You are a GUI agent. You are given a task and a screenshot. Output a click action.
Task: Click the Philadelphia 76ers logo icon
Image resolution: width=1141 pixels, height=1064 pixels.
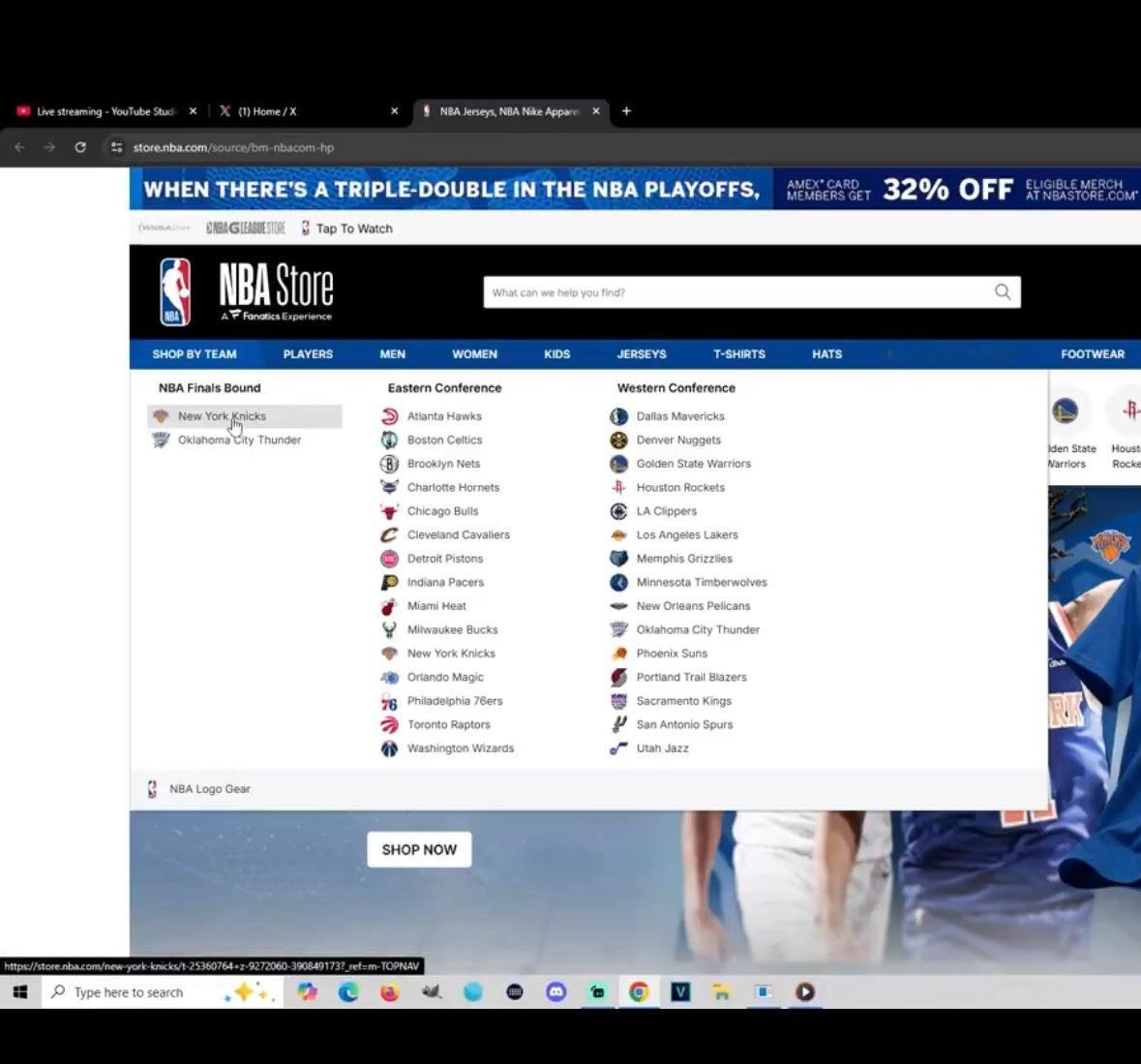click(x=390, y=701)
